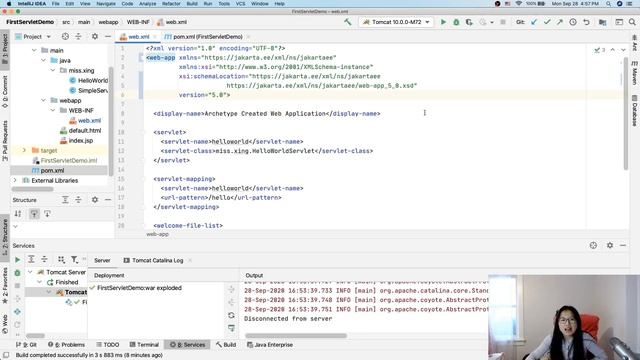Screen dimensions: 640x360
Task: Hide the Project panel
Action: (x=108, y=37)
